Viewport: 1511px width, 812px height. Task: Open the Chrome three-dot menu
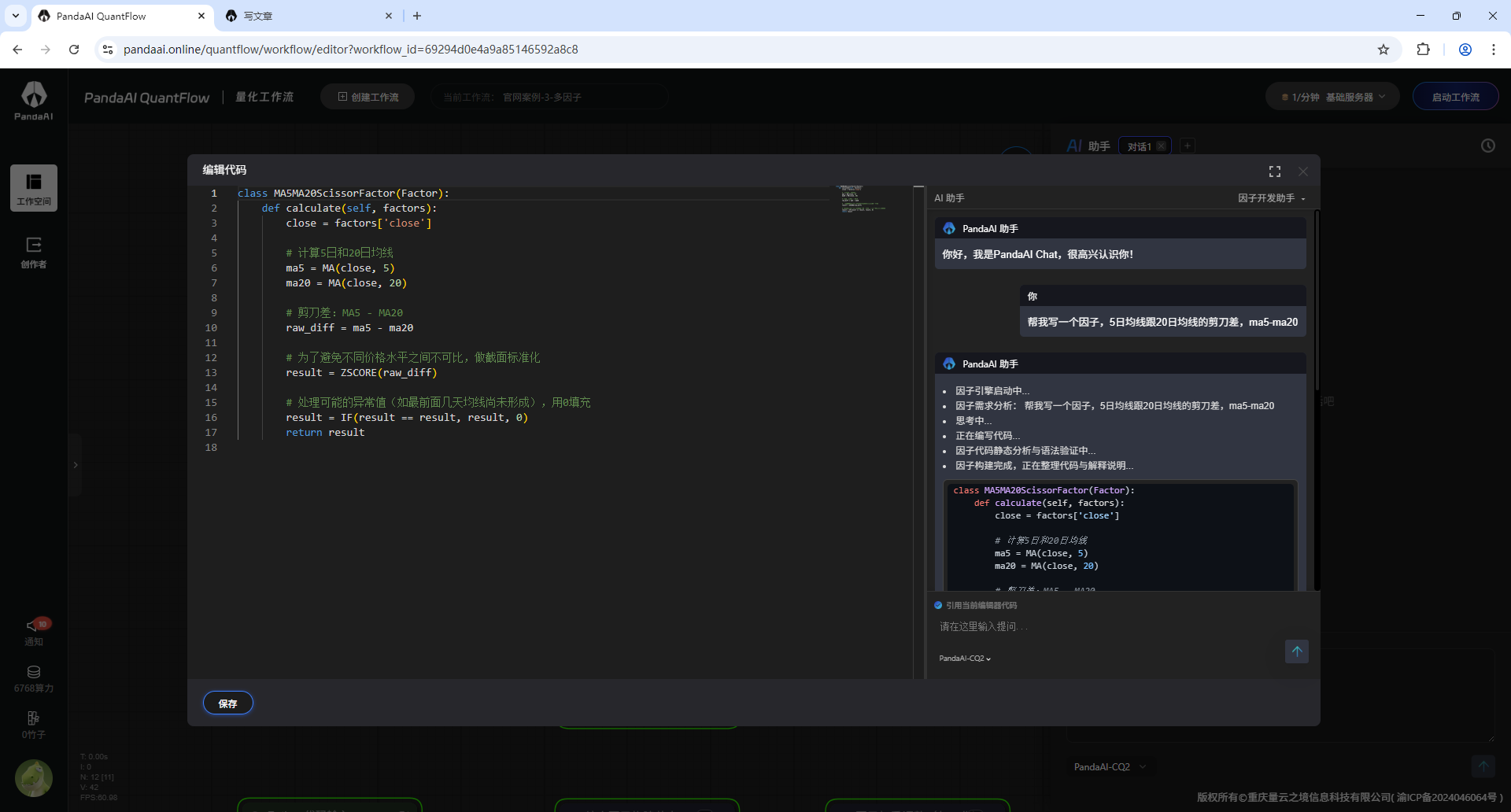tap(1494, 50)
